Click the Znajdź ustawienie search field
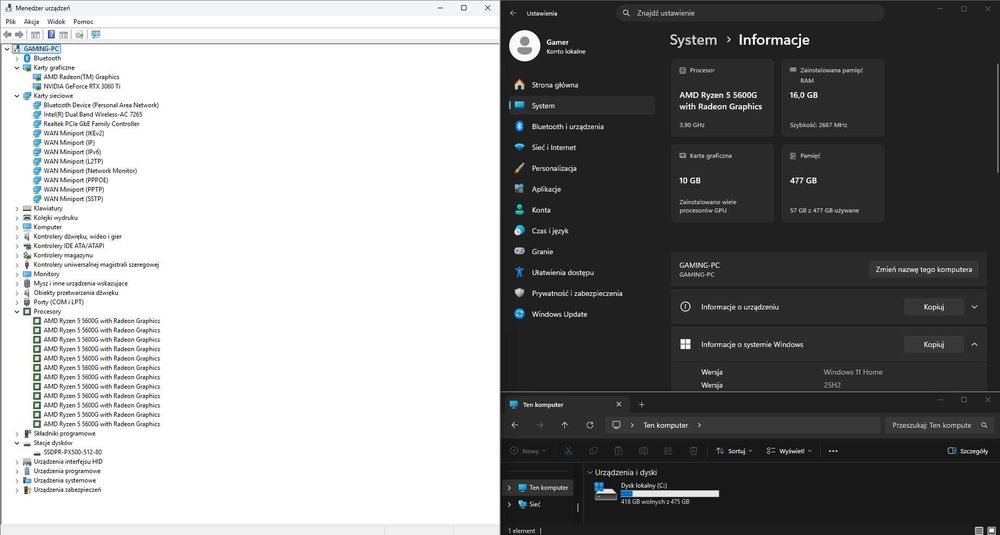 point(750,13)
